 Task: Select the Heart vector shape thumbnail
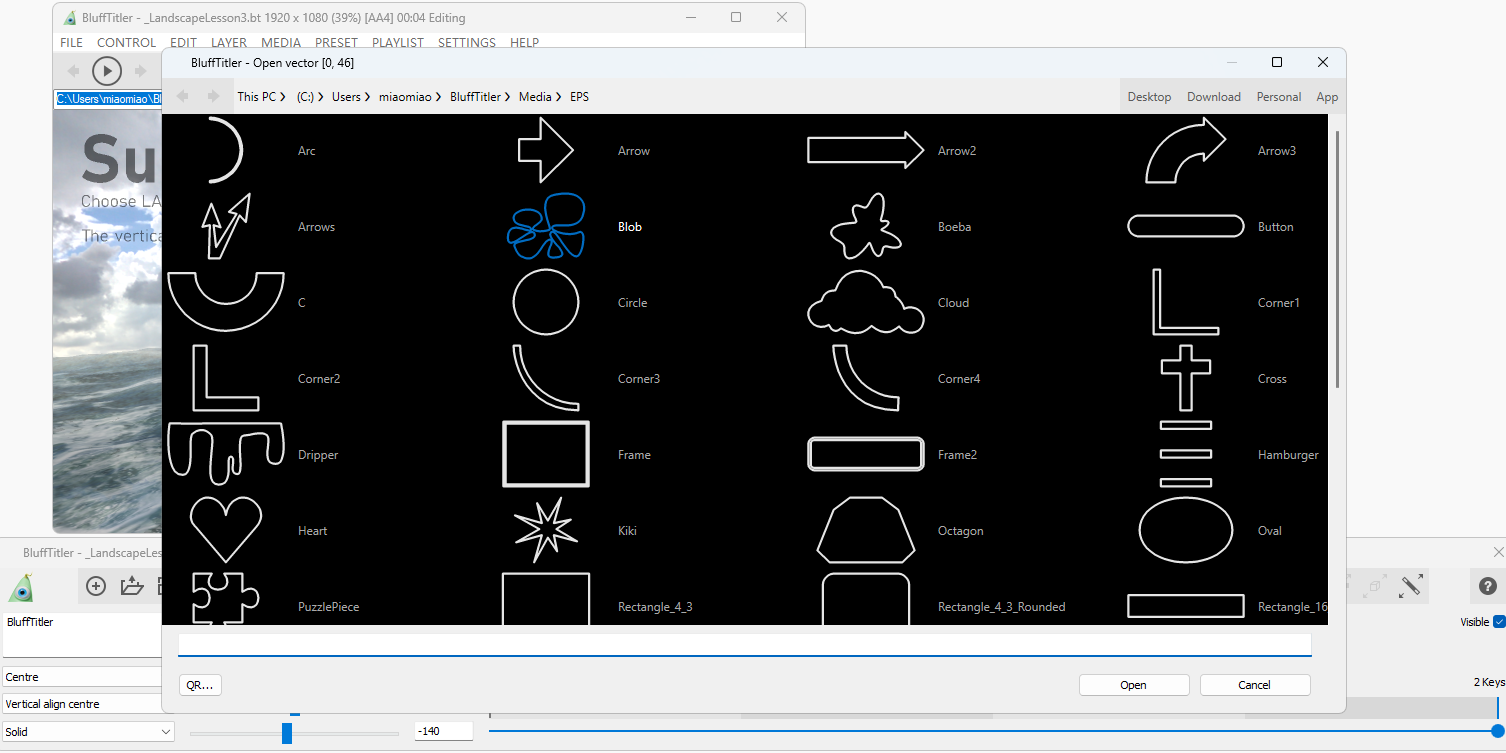pos(226,530)
